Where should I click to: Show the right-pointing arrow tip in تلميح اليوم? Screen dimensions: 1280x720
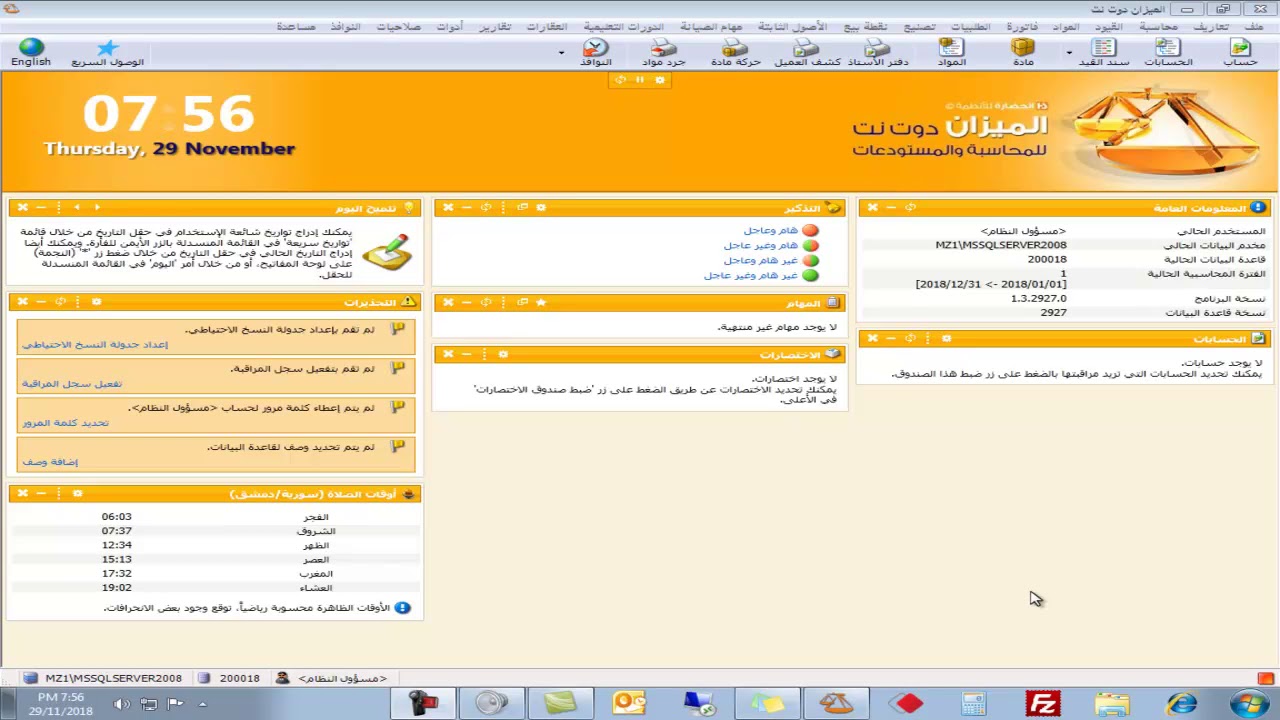(x=97, y=207)
